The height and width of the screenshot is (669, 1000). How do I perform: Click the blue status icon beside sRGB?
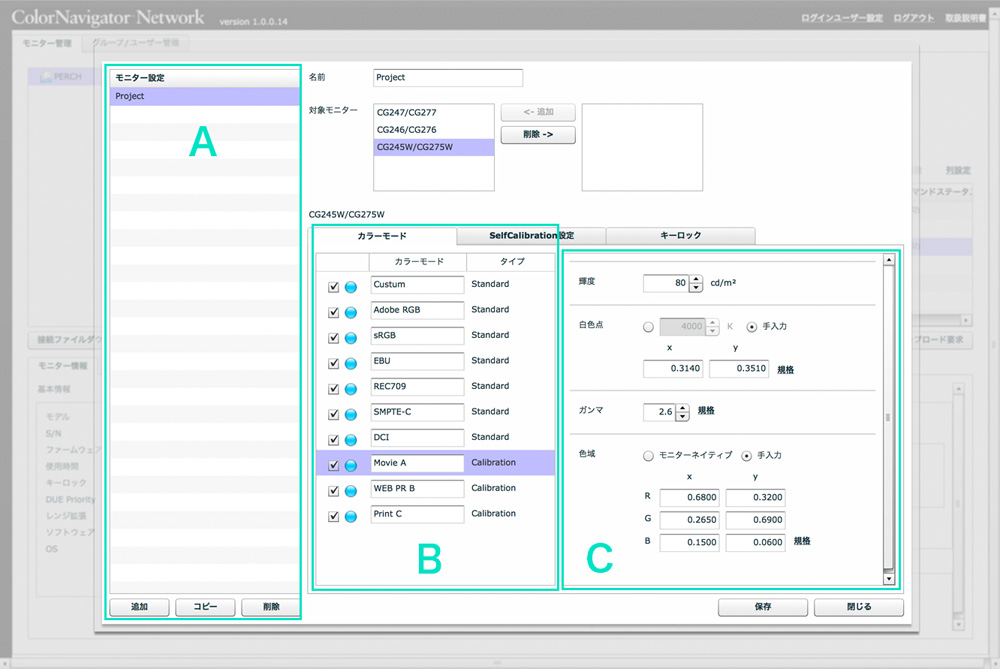[x=351, y=338]
